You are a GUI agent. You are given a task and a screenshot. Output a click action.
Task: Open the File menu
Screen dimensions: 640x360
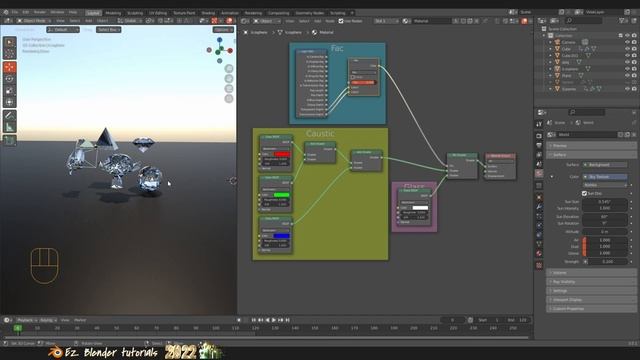[15, 13]
